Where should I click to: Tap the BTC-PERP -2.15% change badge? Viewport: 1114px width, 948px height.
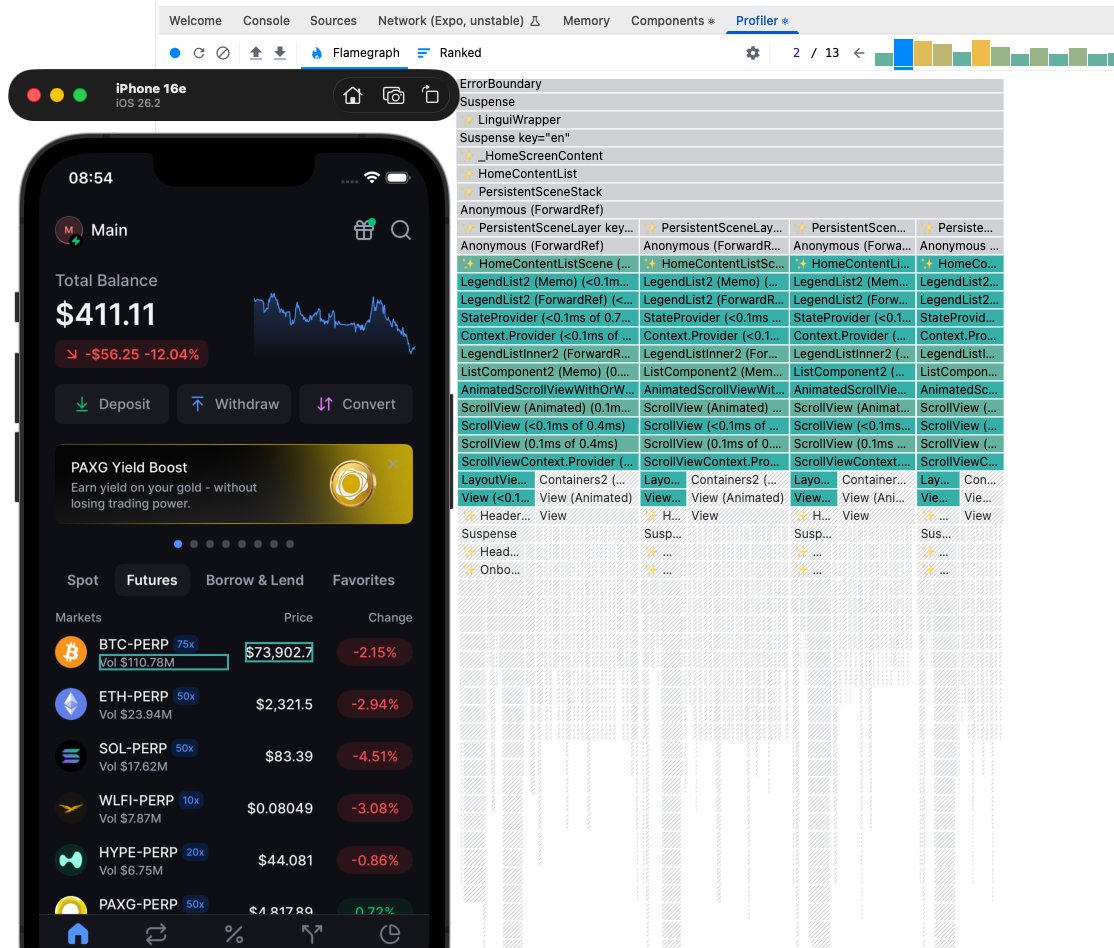375,652
